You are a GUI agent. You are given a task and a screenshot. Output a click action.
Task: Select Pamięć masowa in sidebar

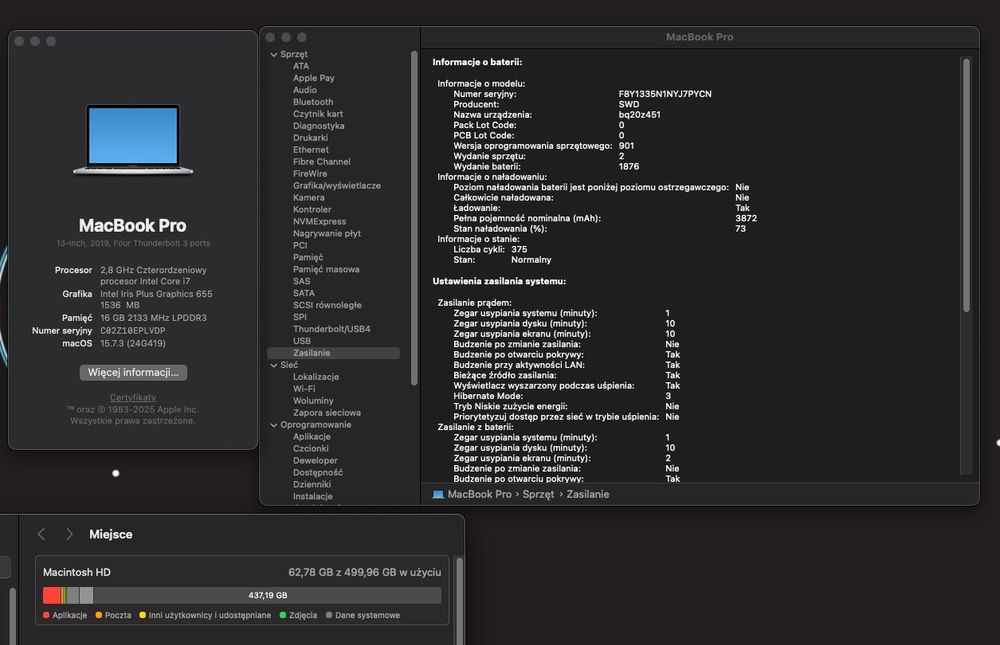(x=326, y=269)
